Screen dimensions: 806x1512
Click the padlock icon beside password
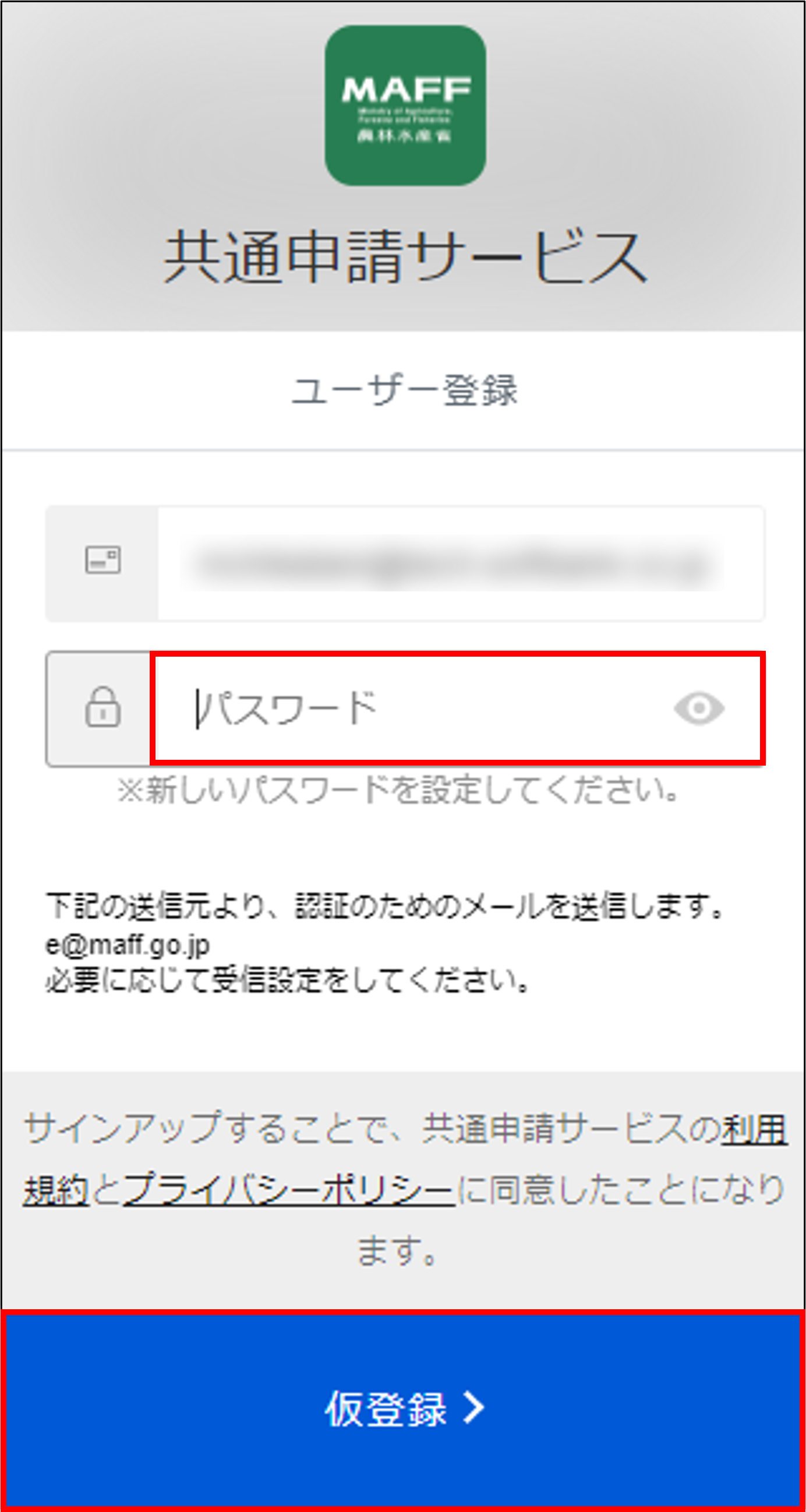click(x=102, y=707)
